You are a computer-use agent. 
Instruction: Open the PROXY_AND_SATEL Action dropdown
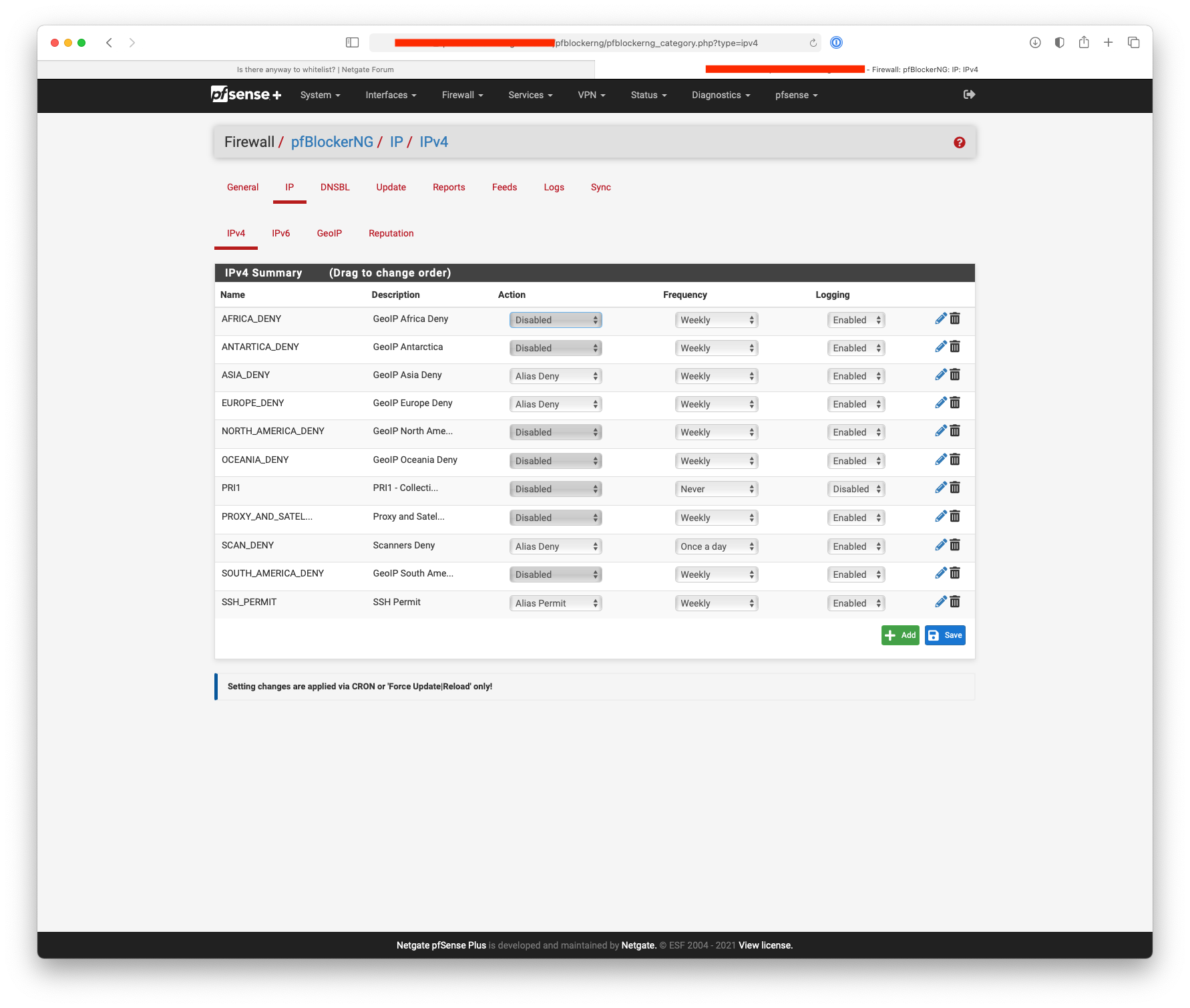tap(556, 518)
